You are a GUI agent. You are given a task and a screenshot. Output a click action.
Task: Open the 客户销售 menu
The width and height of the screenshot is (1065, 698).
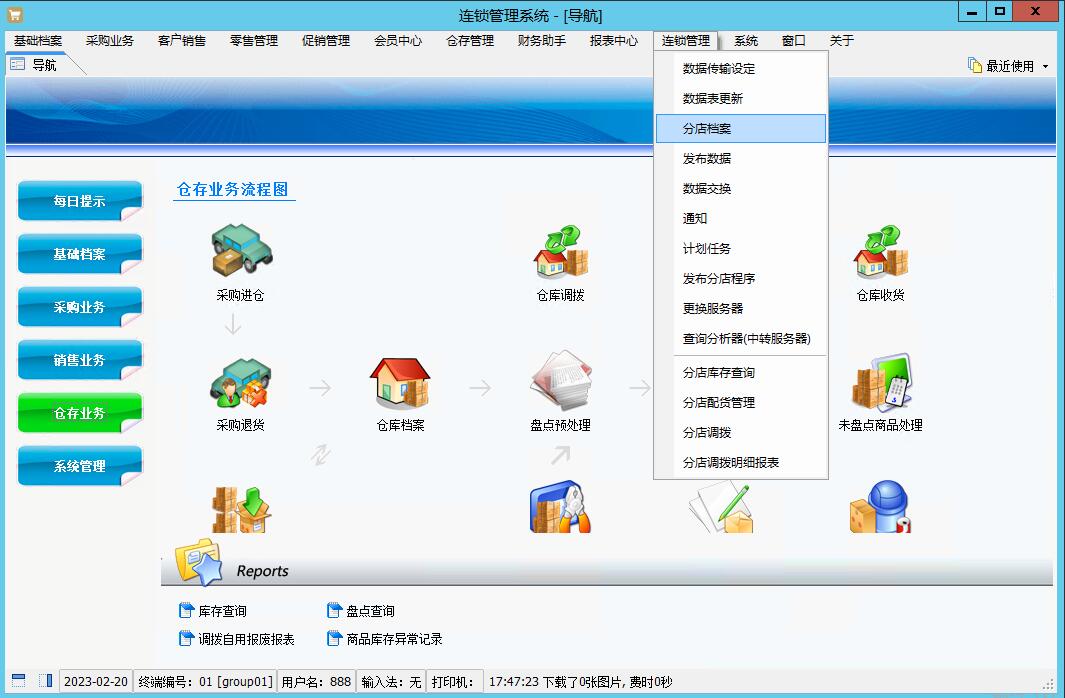coord(182,41)
